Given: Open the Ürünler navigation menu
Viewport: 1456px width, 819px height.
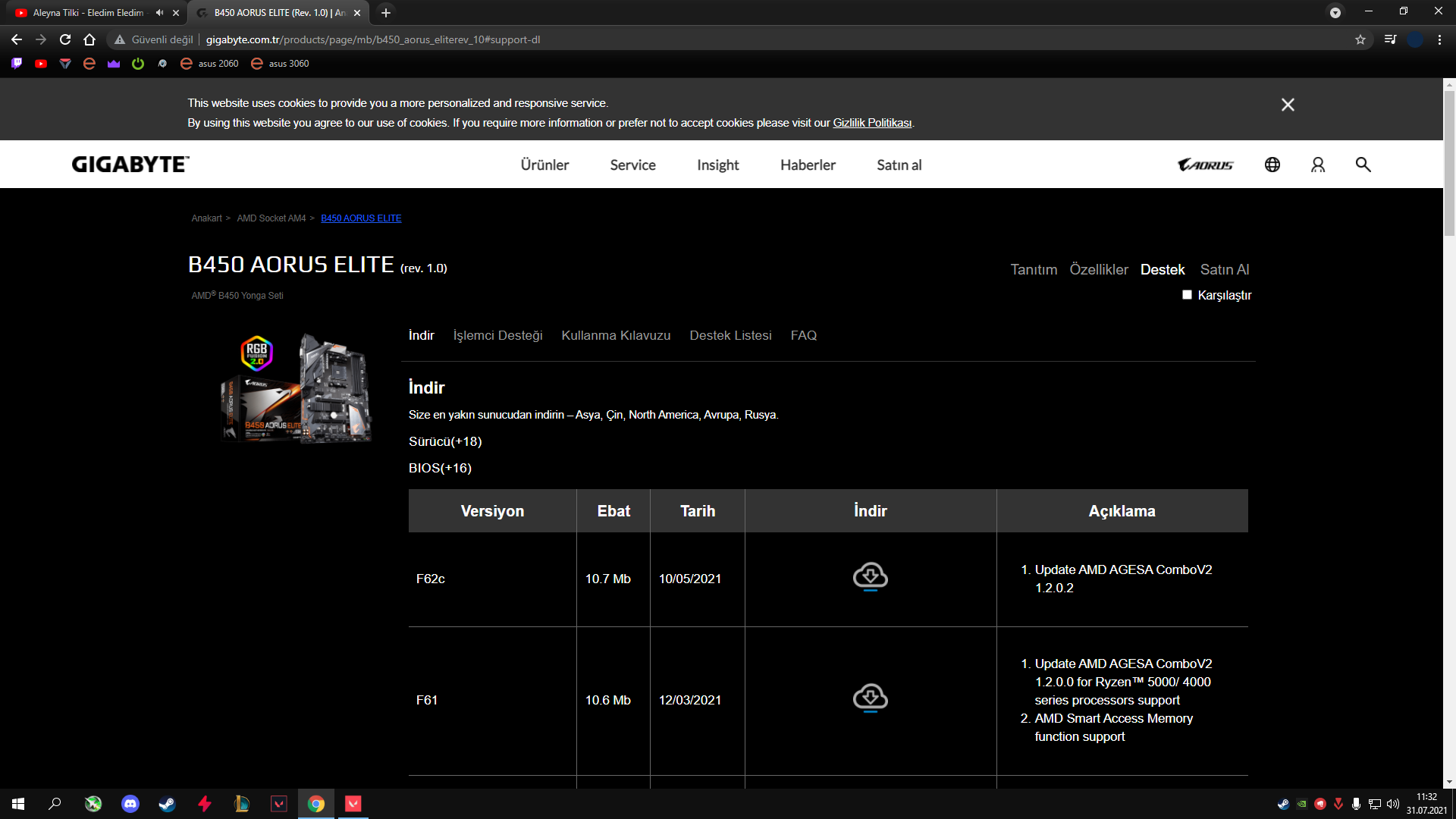Looking at the screenshot, I should (544, 165).
